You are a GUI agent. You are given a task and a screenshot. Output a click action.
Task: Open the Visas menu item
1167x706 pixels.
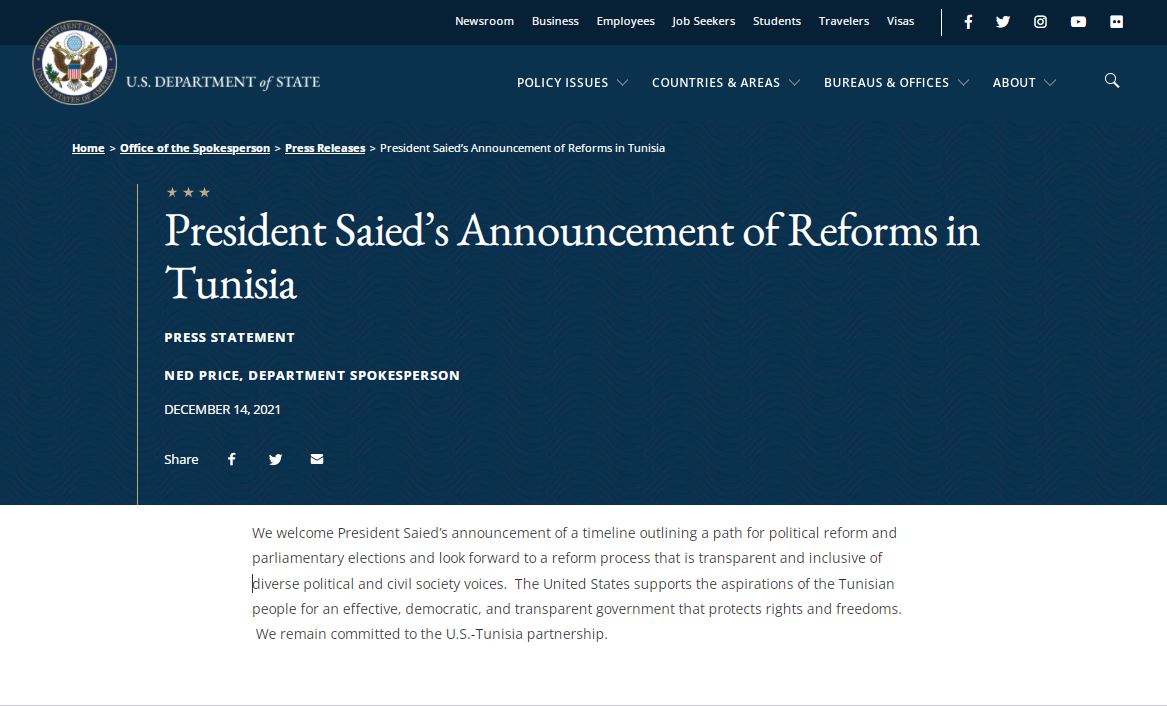coord(901,21)
